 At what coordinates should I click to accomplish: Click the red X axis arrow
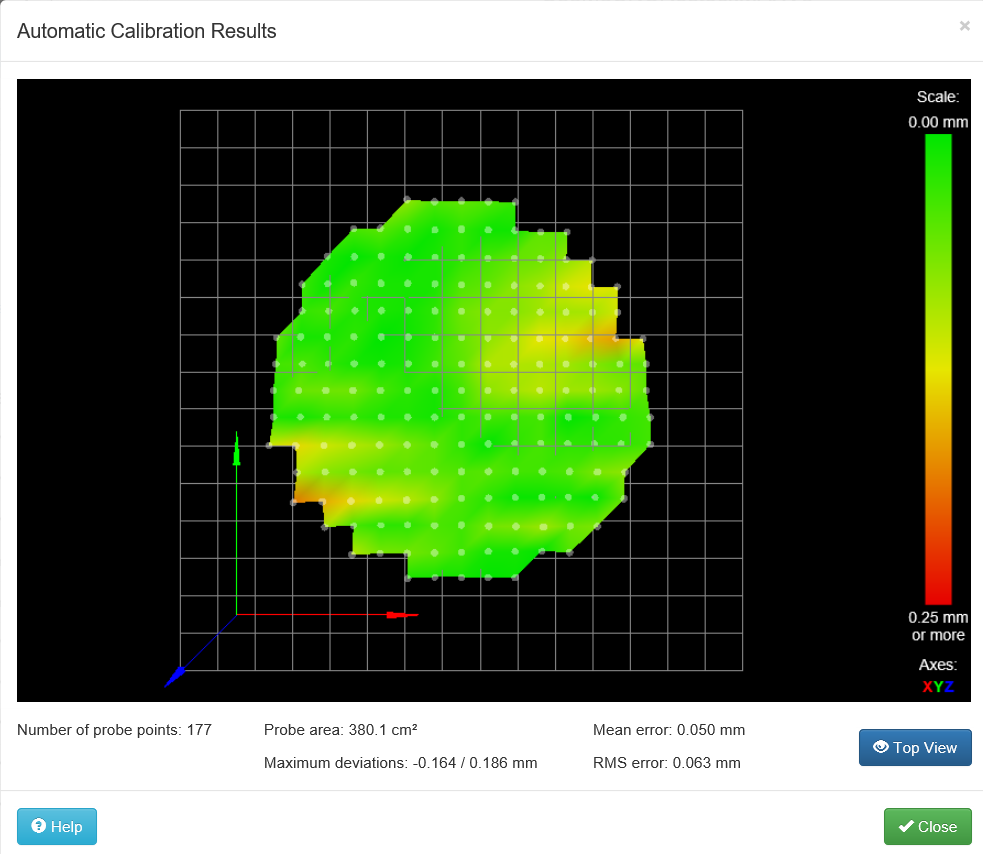tap(402, 614)
